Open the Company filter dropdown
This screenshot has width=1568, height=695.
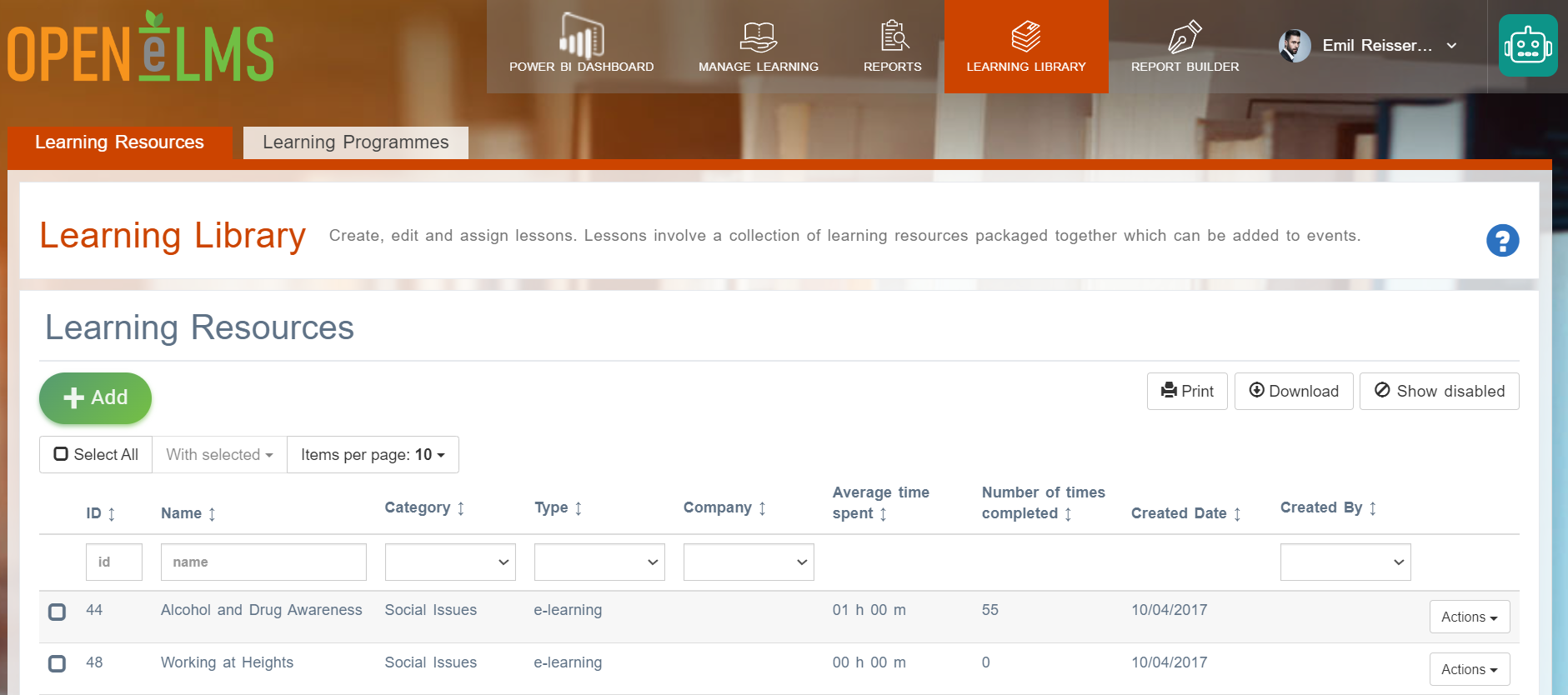tap(749, 562)
